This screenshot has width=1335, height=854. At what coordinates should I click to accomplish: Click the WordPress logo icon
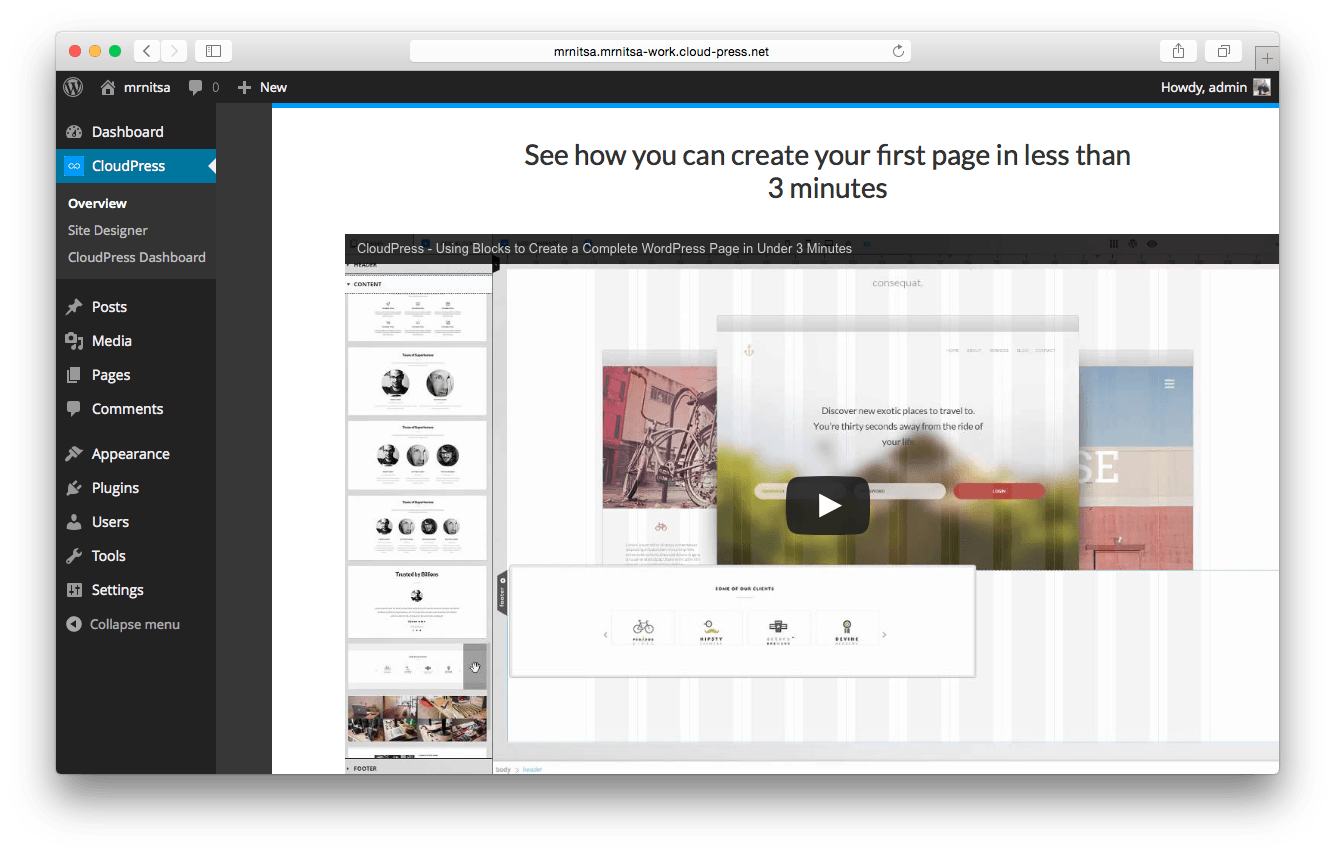tap(73, 87)
